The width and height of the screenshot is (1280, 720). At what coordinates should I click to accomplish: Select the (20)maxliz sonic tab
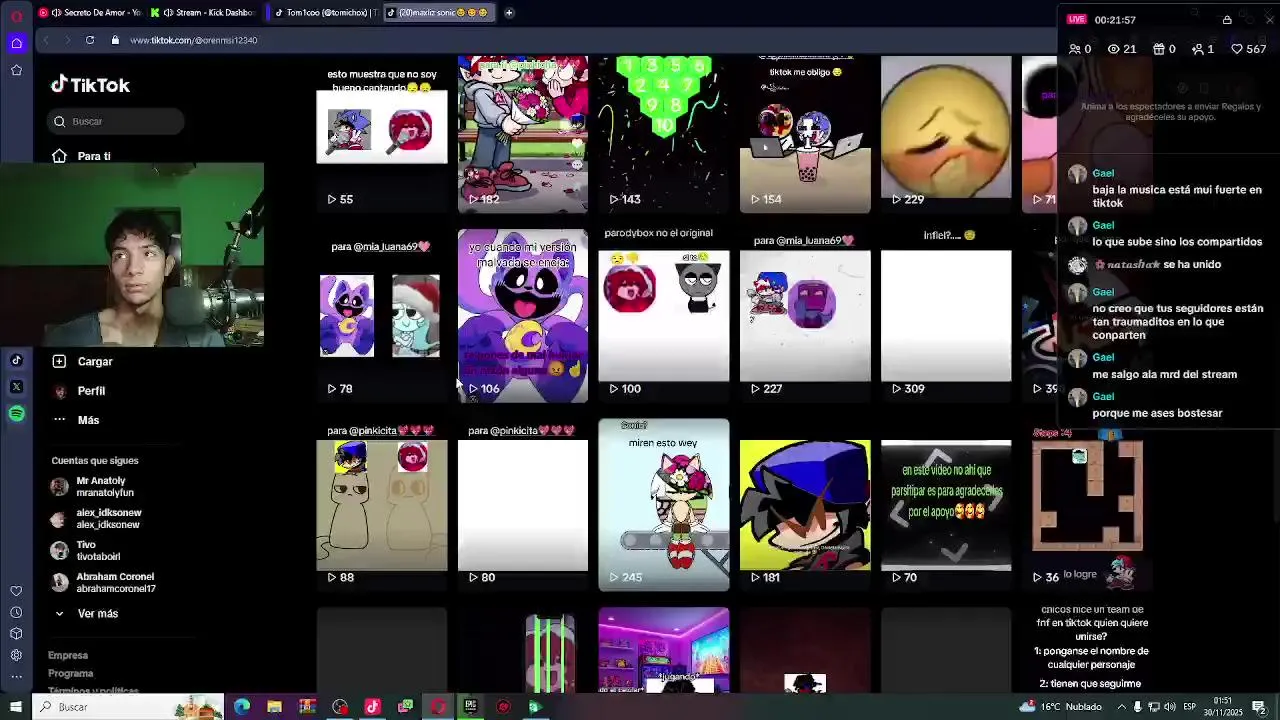coord(438,13)
